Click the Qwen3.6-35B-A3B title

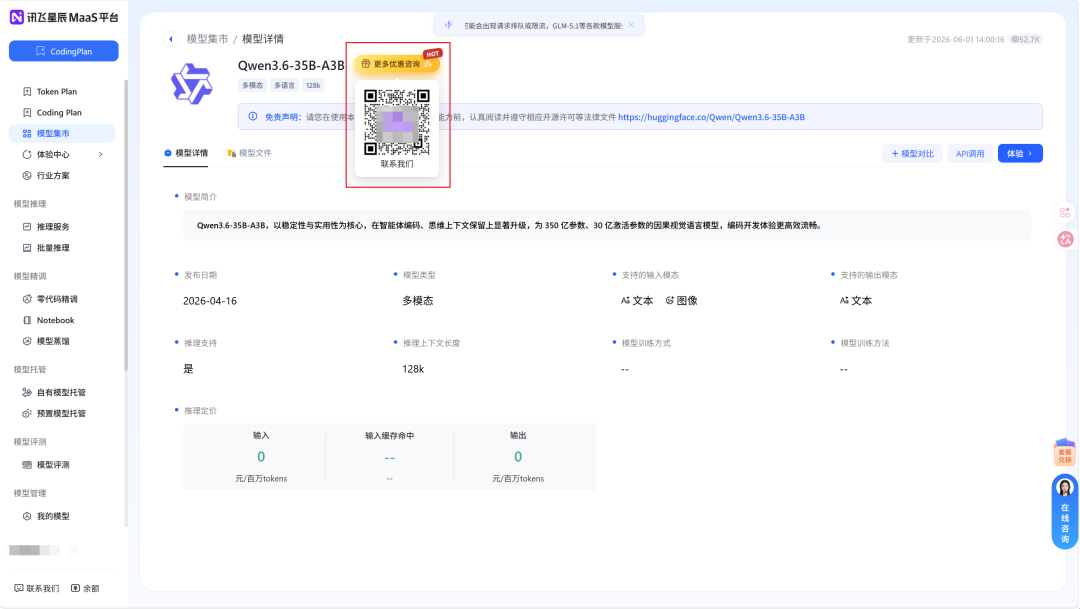(x=291, y=65)
